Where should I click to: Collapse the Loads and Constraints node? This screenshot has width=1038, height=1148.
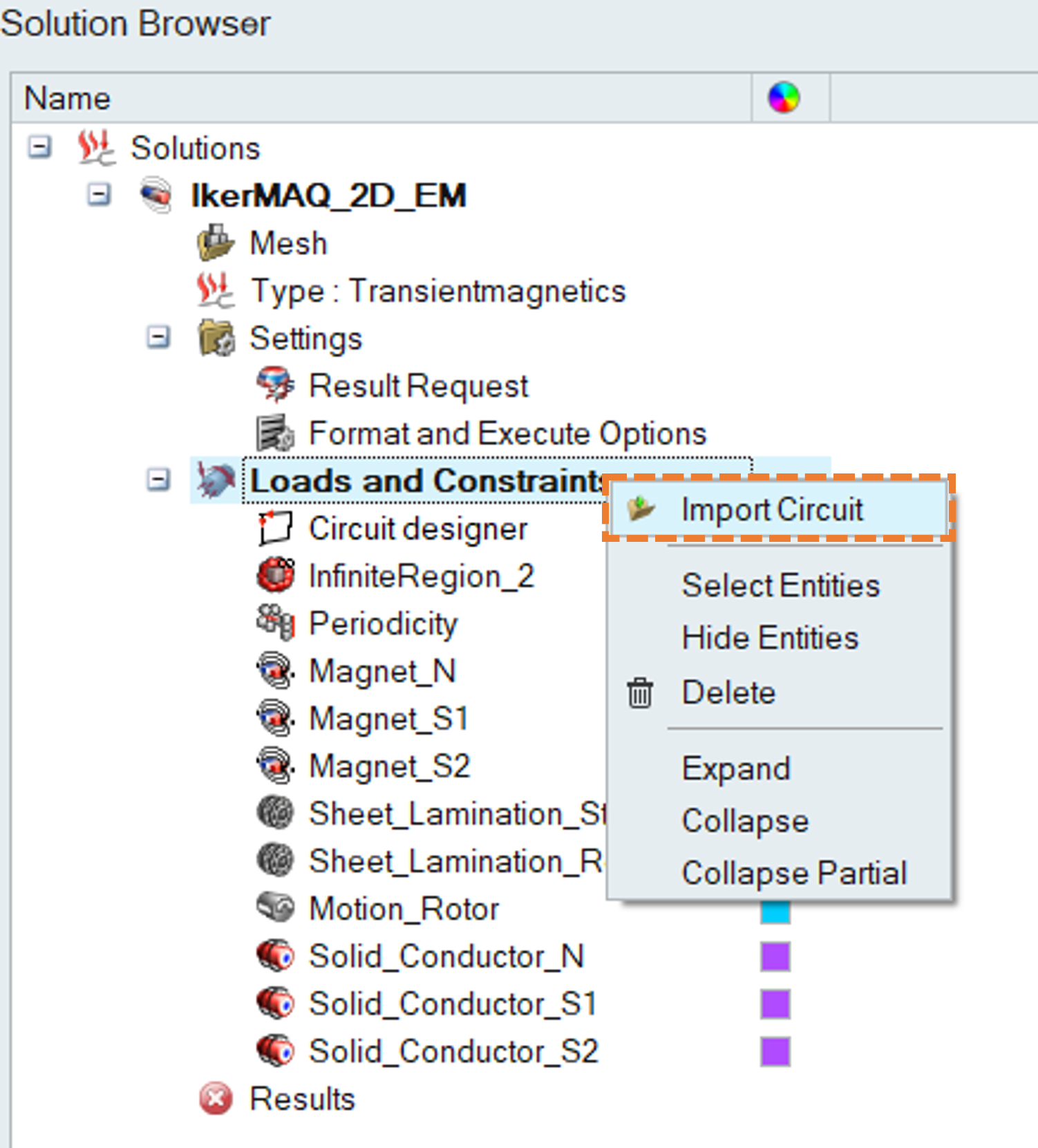point(158,480)
